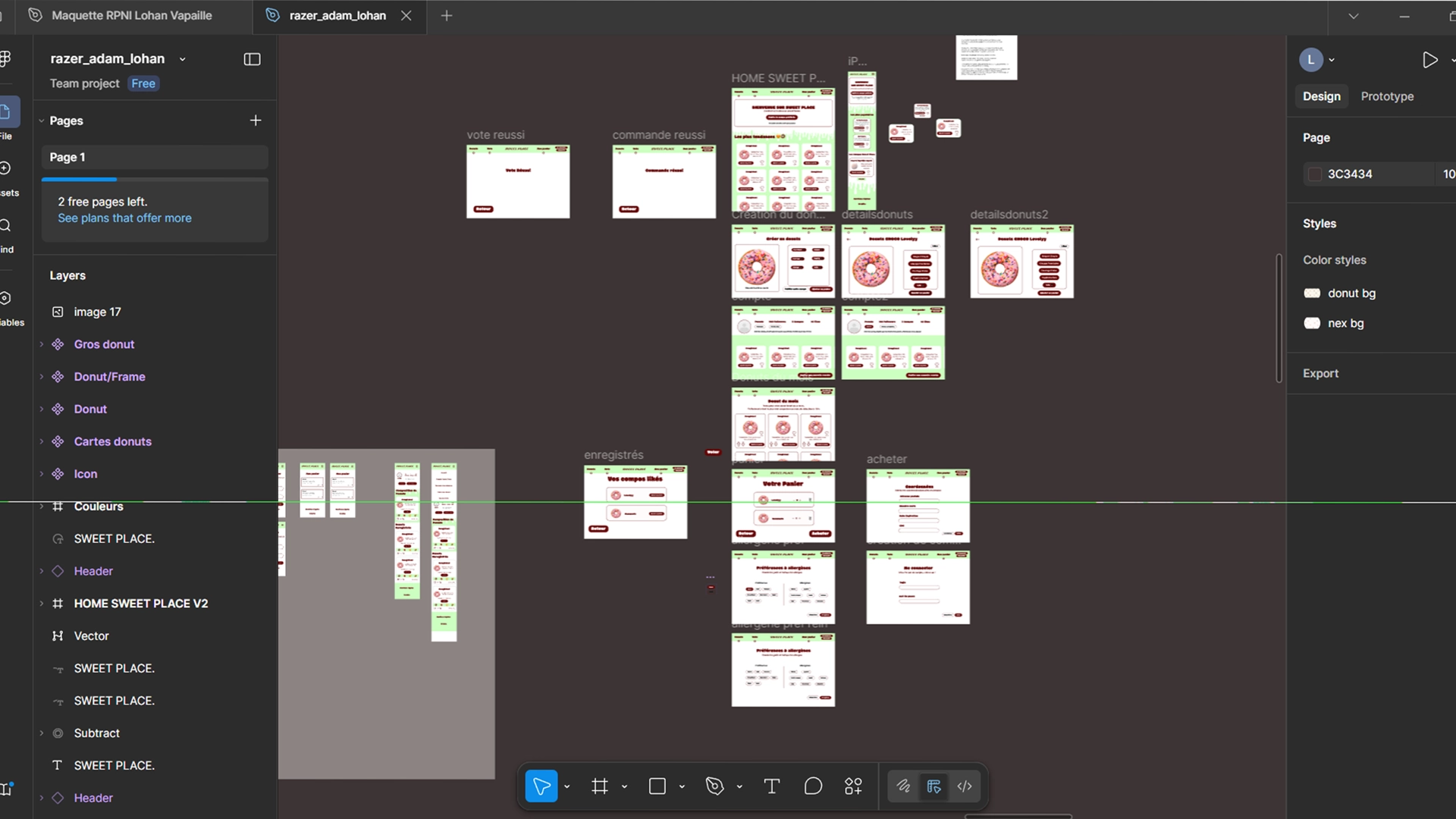Select the Pen tool
This screenshot has height=819, width=1456.
[x=714, y=786]
